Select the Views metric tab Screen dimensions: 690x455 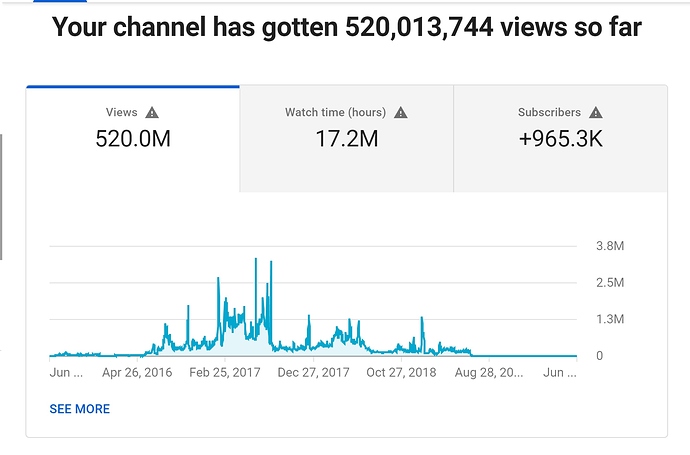pyautogui.click(x=133, y=139)
